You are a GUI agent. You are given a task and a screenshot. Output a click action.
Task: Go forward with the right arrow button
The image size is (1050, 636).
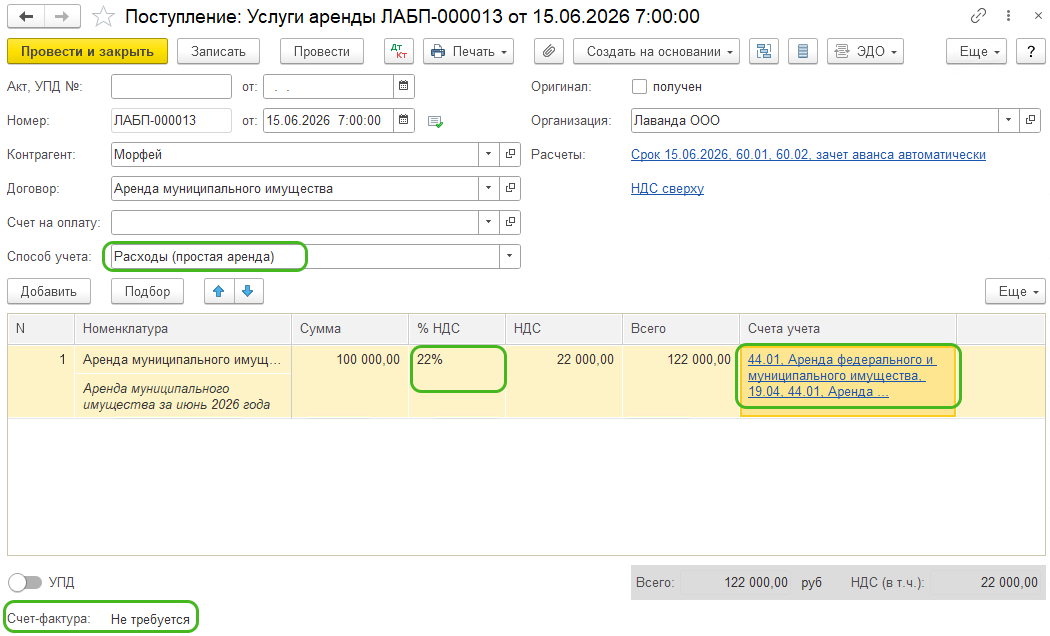click(62, 17)
